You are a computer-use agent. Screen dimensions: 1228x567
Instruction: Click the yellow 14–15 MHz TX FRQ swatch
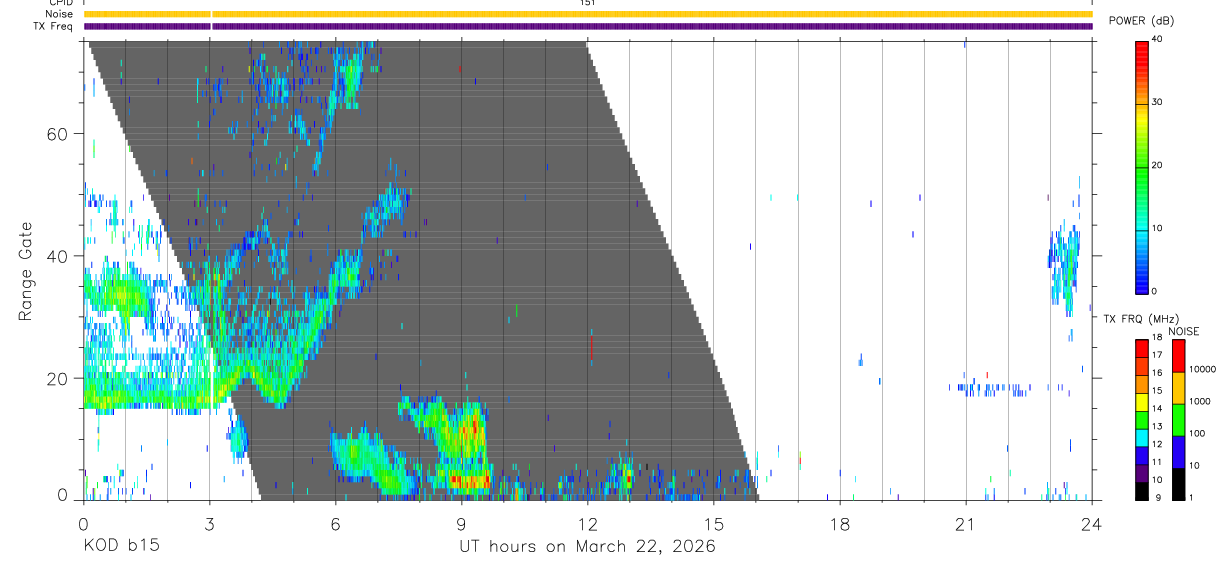[1141, 402]
